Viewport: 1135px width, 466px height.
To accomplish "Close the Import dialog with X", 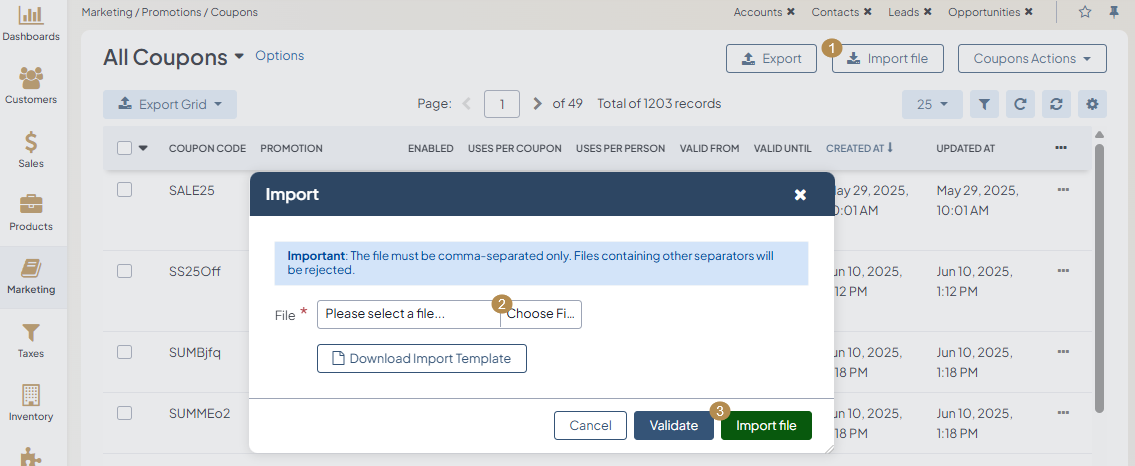I will click(x=800, y=195).
